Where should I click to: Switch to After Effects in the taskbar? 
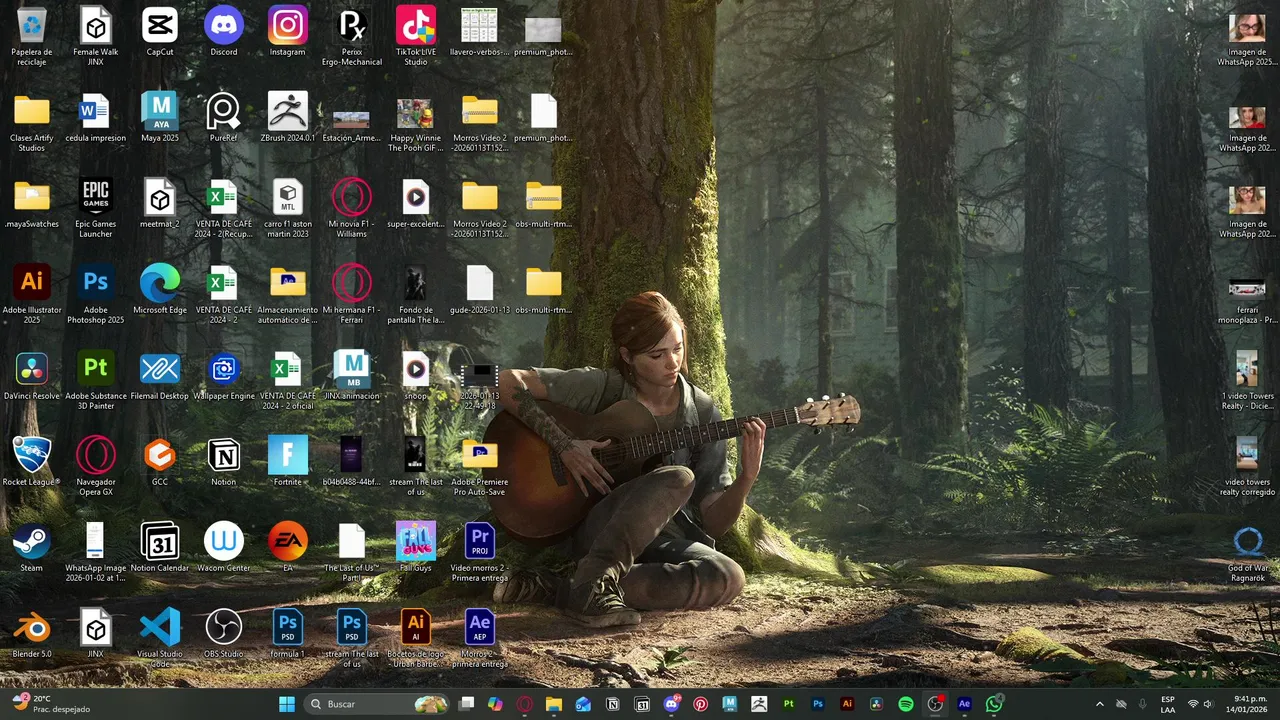964,704
